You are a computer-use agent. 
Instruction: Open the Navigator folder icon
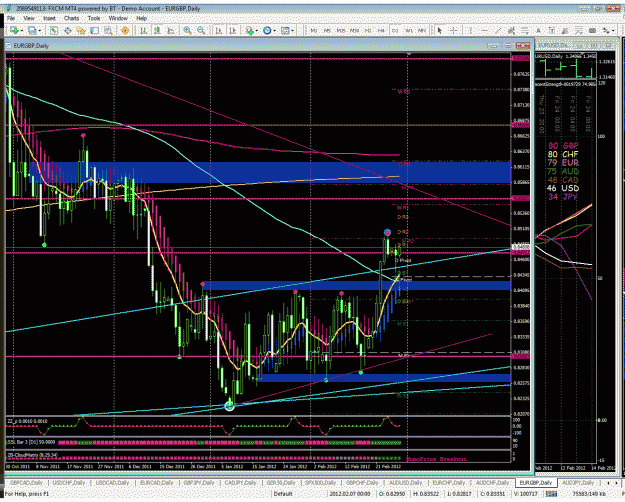pos(81,30)
